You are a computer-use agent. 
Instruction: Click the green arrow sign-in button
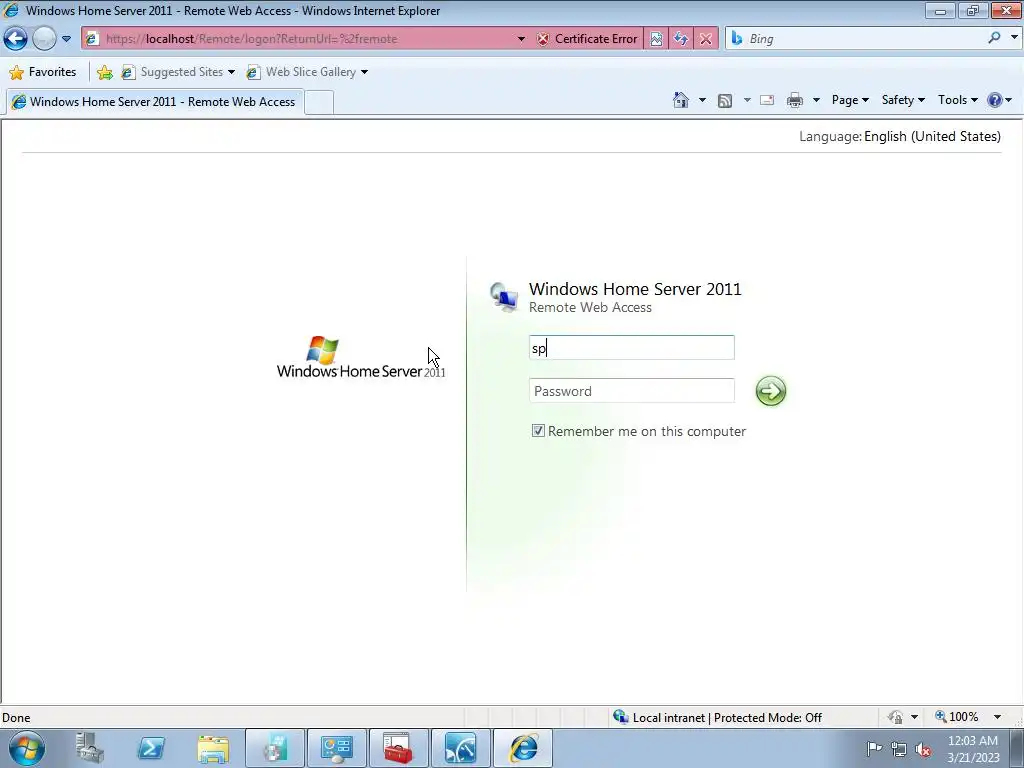771,391
